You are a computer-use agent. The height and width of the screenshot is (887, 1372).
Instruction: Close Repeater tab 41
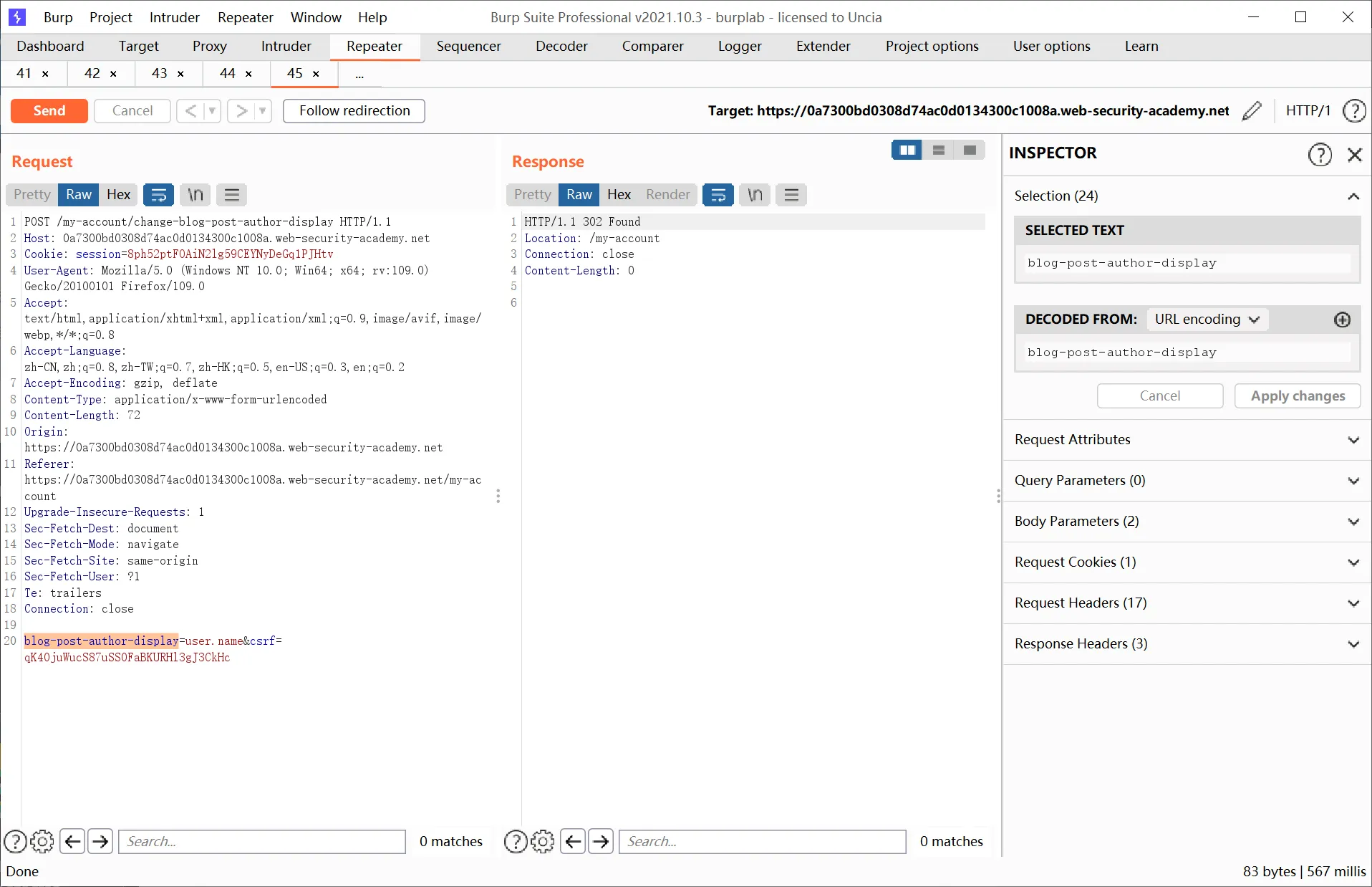coord(46,74)
